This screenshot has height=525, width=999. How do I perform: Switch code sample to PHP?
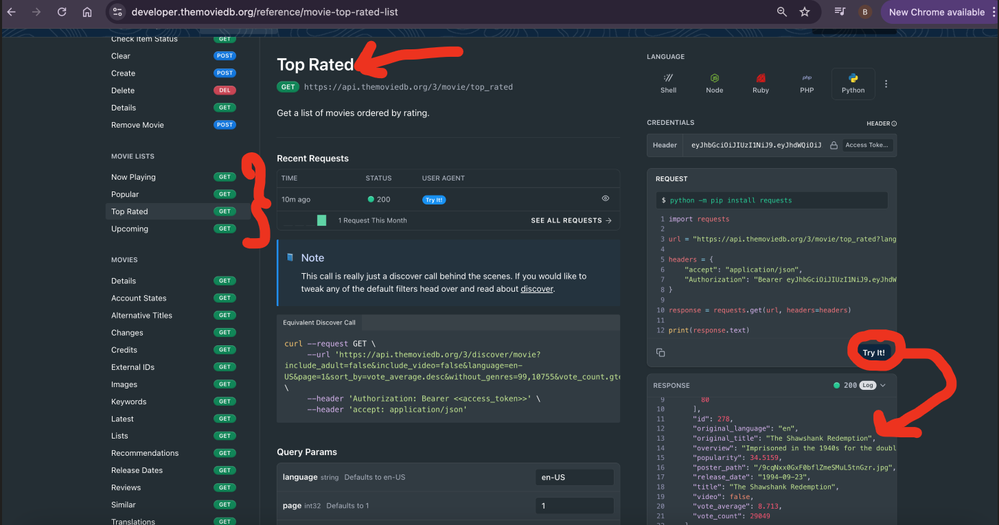(x=806, y=83)
